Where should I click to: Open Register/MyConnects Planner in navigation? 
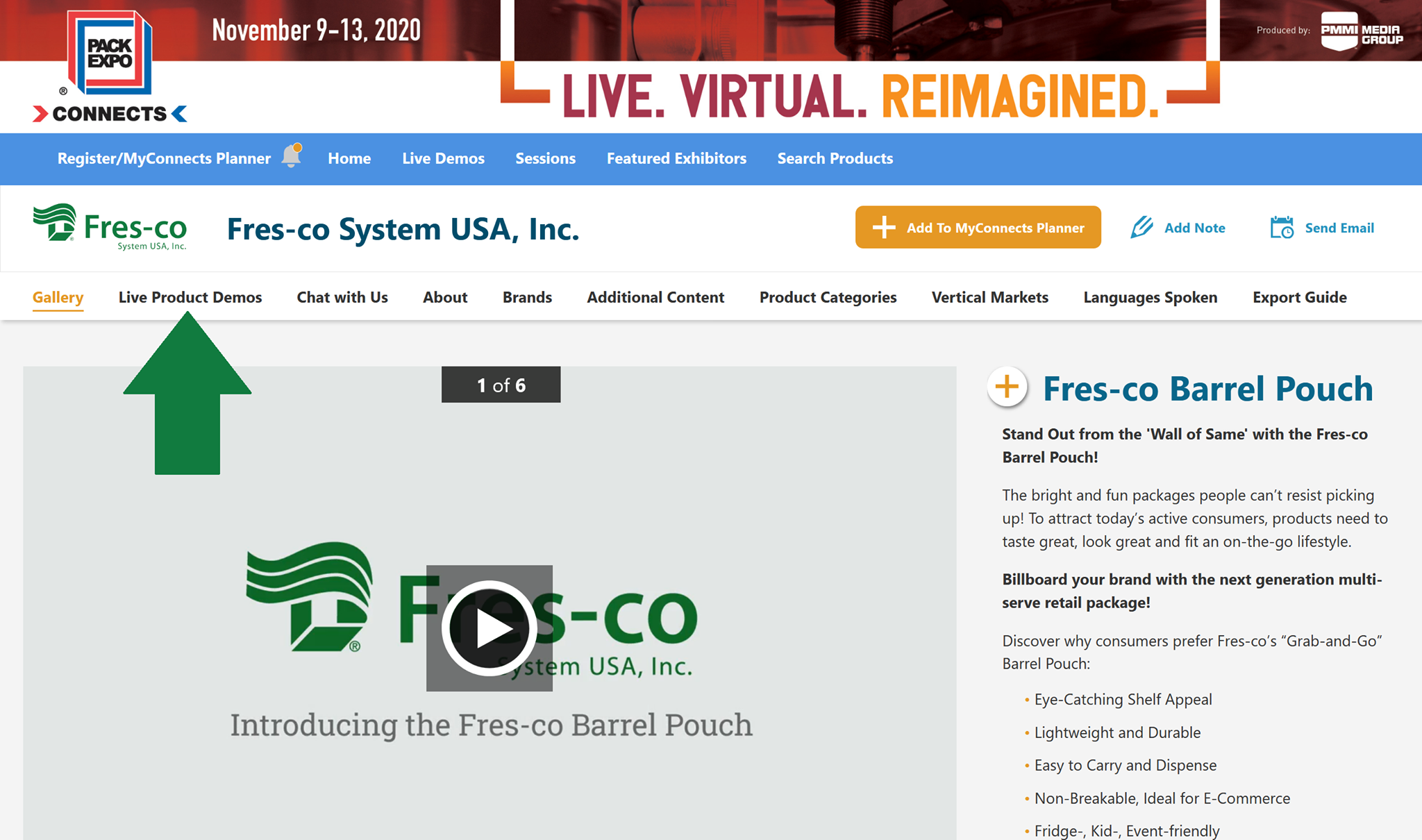(x=164, y=158)
